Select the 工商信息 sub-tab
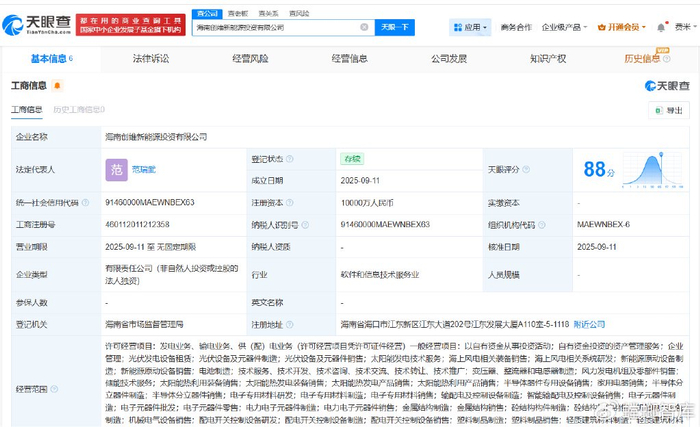Screen dimensions: 700x427 (27, 109)
